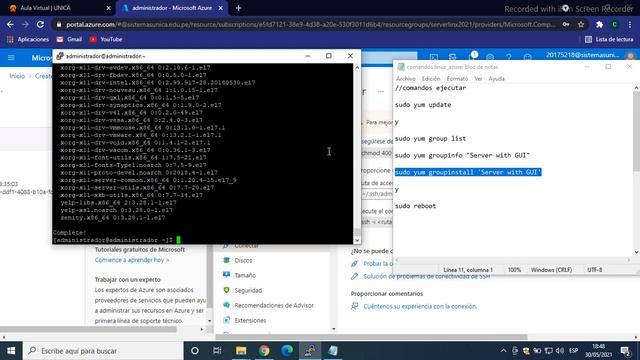Screen dimensions: 640x360
Task: Open Chrome from taskbar
Action: (264, 351)
